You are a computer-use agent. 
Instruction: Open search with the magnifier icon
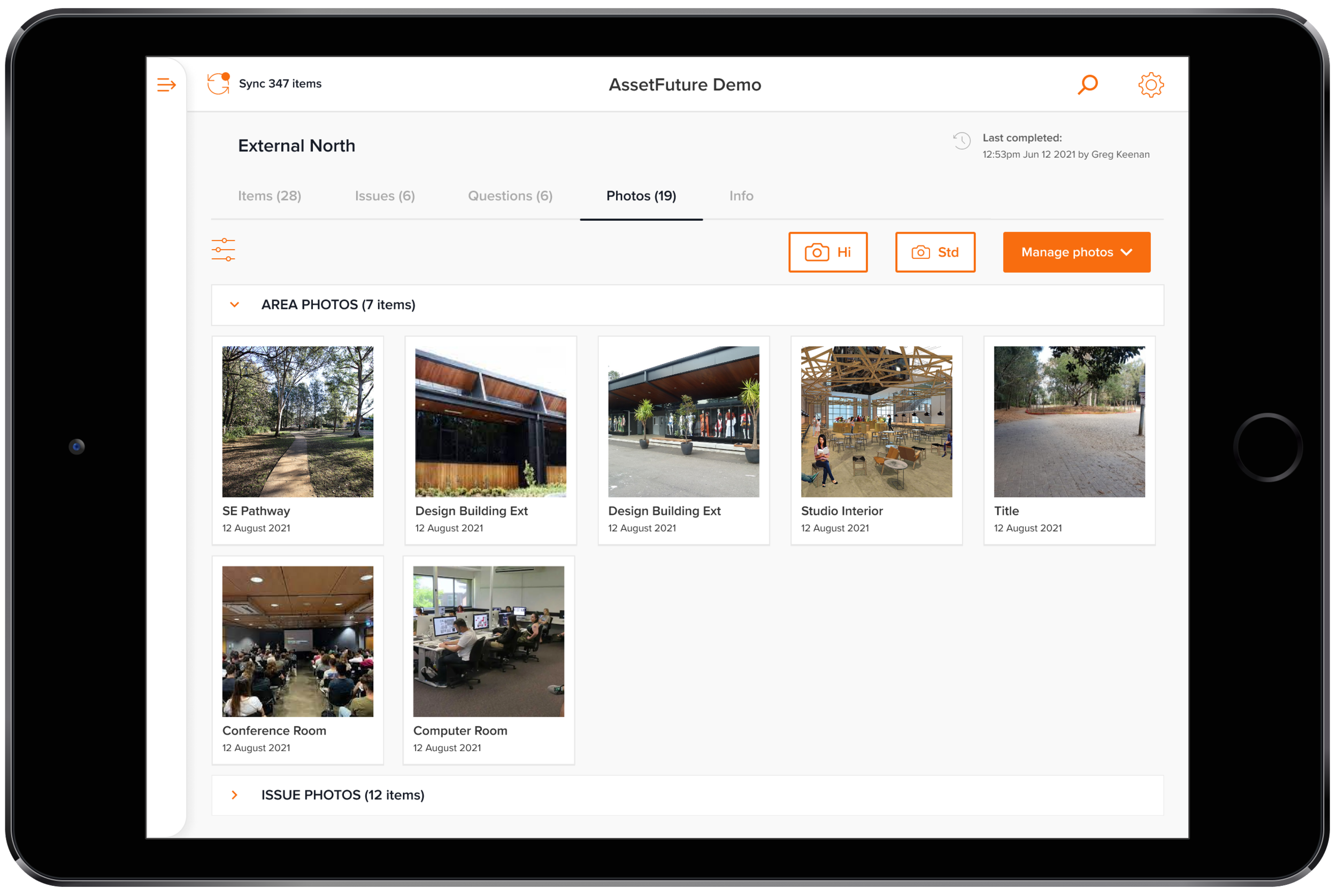click(x=1087, y=84)
